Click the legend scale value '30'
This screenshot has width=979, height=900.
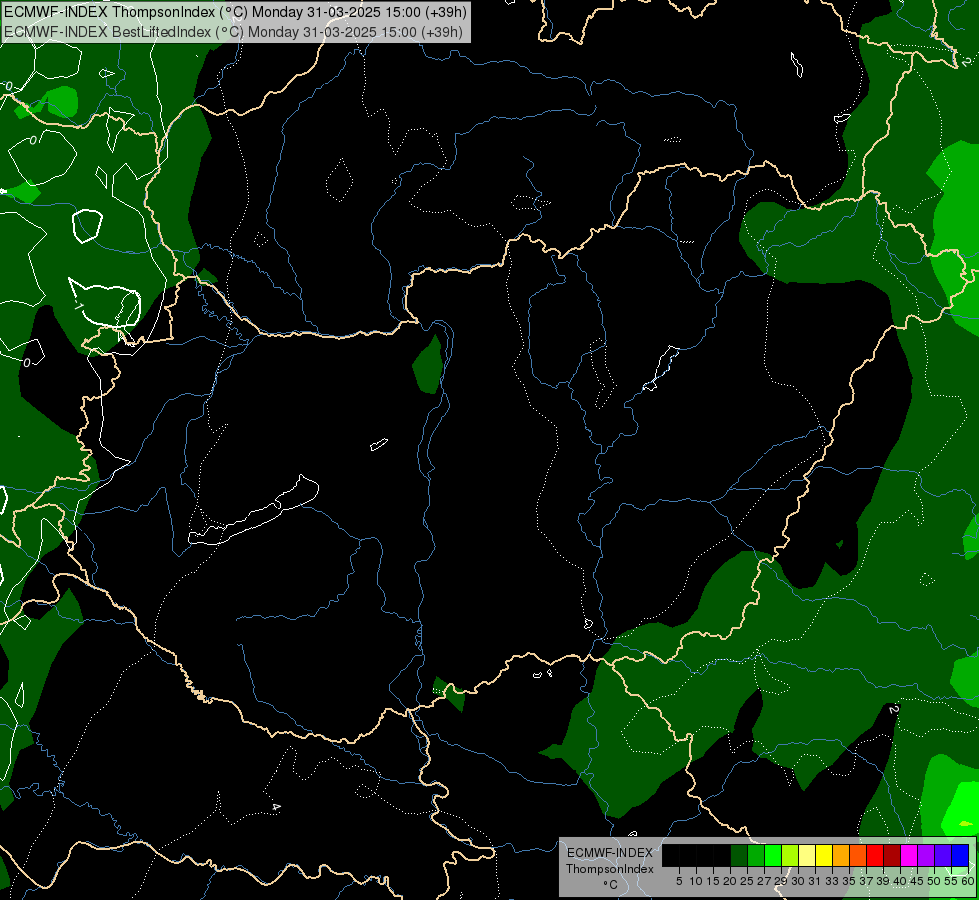[798, 881]
